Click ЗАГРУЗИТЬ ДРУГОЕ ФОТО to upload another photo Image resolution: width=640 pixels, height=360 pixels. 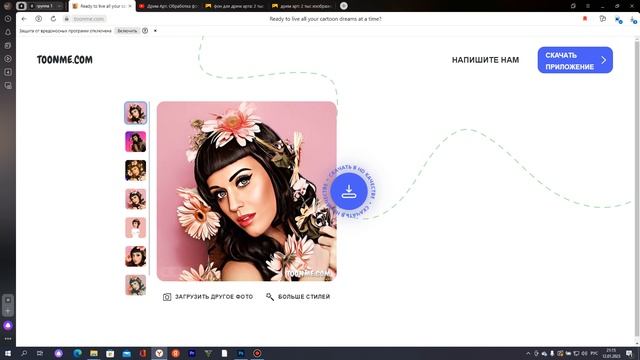tap(208, 297)
